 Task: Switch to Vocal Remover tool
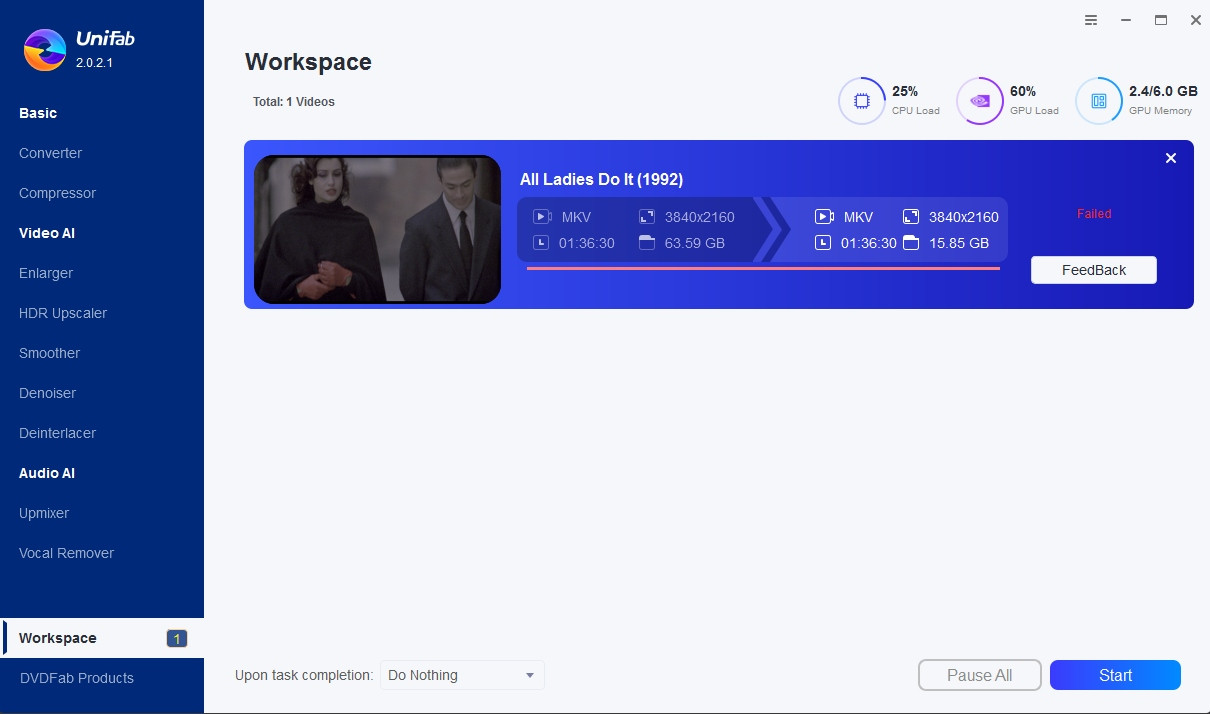coord(66,553)
